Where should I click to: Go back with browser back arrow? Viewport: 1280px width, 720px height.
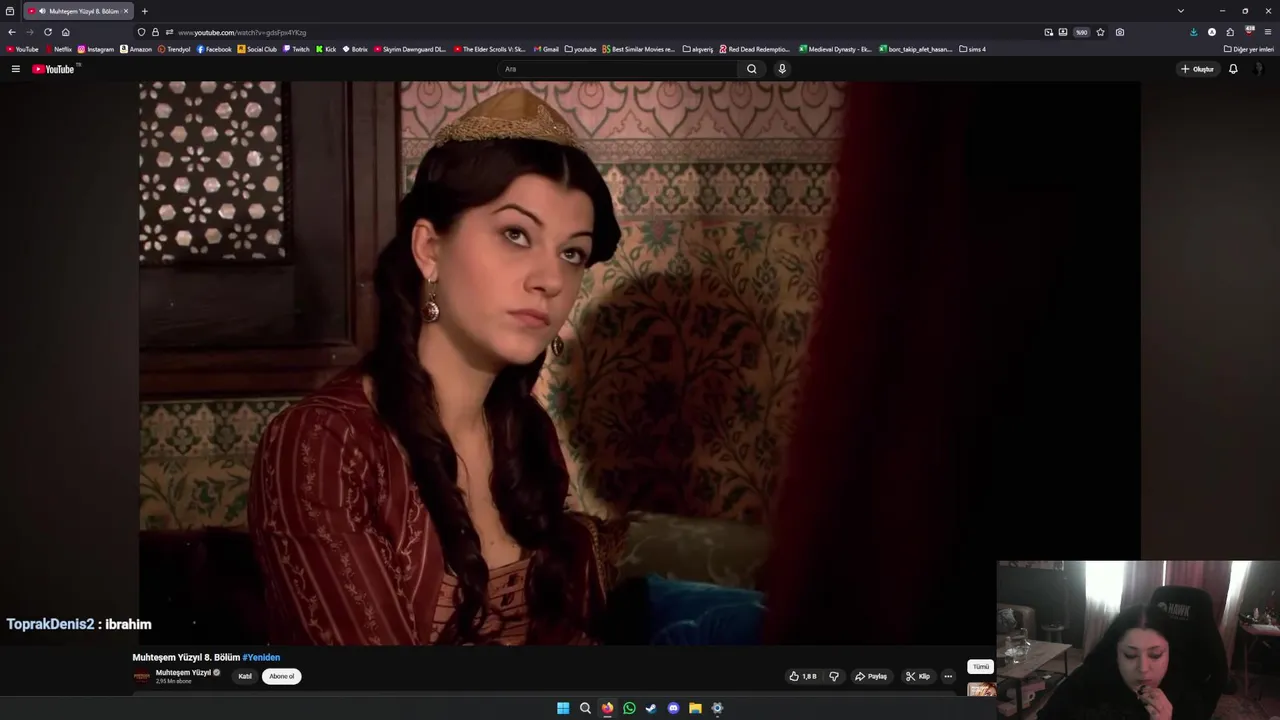pyautogui.click(x=12, y=32)
